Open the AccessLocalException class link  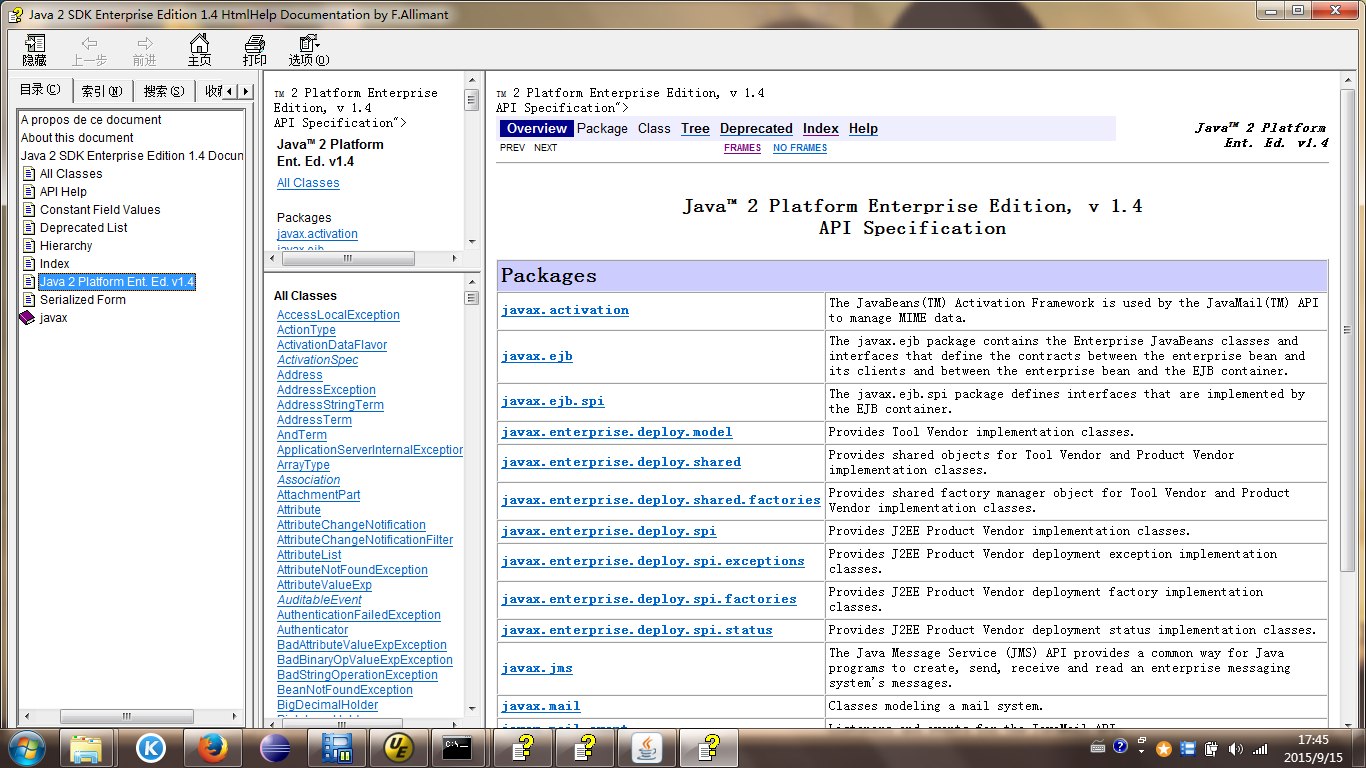click(x=338, y=315)
